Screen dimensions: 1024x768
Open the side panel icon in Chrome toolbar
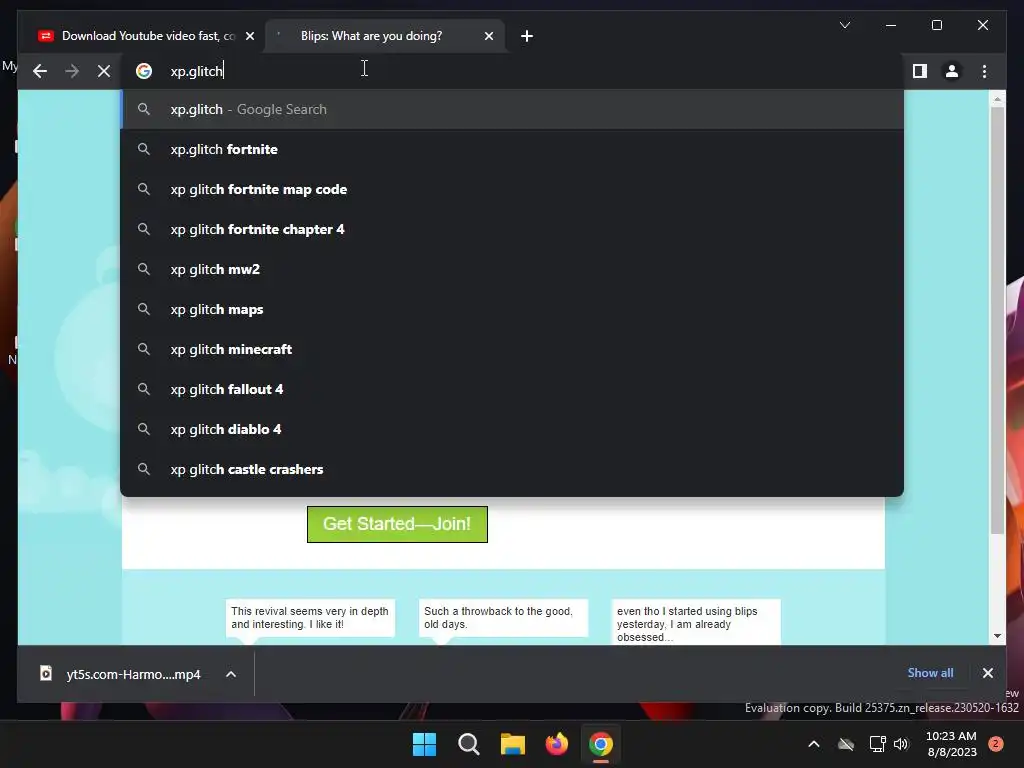[920, 71]
